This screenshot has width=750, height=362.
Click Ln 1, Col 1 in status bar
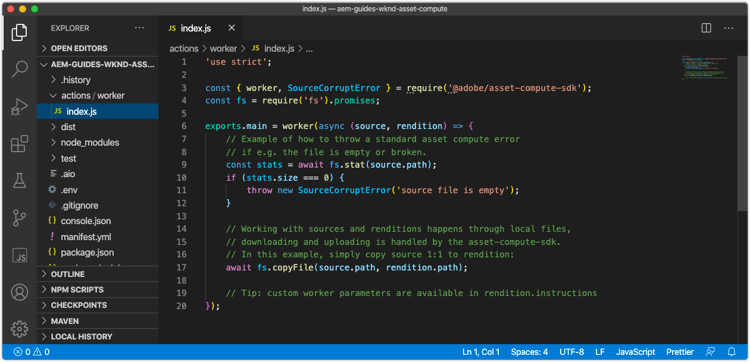(x=481, y=352)
